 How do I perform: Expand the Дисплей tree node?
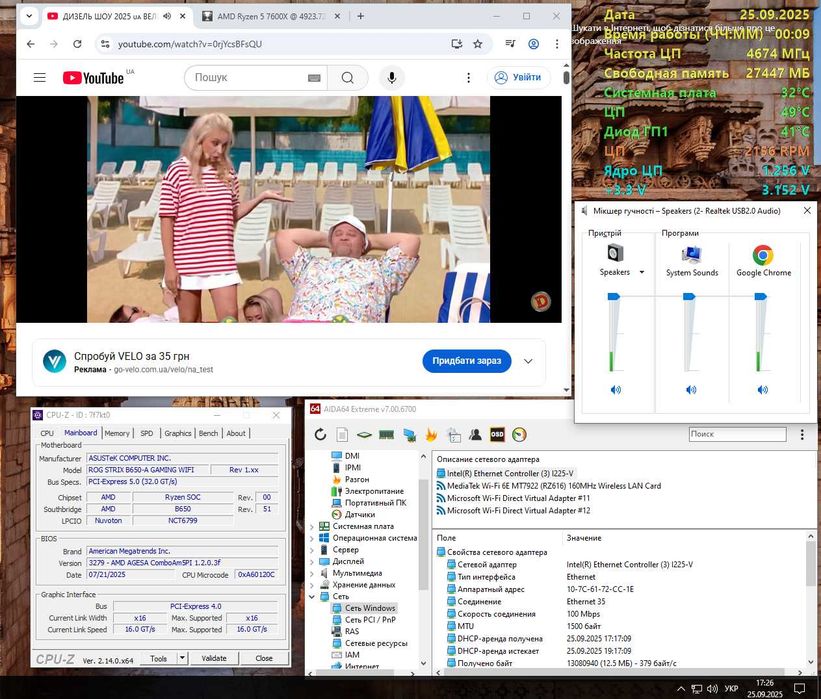point(312,562)
